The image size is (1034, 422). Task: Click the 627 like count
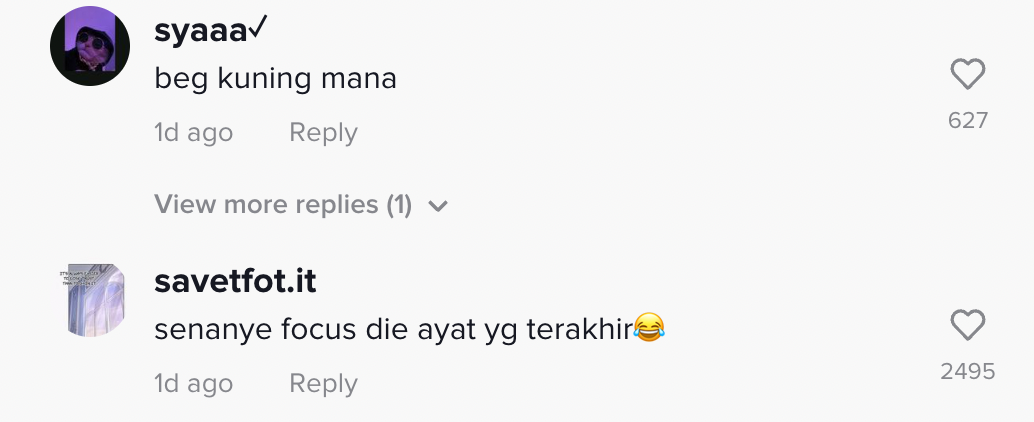pyautogui.click(x=967, y=121)
